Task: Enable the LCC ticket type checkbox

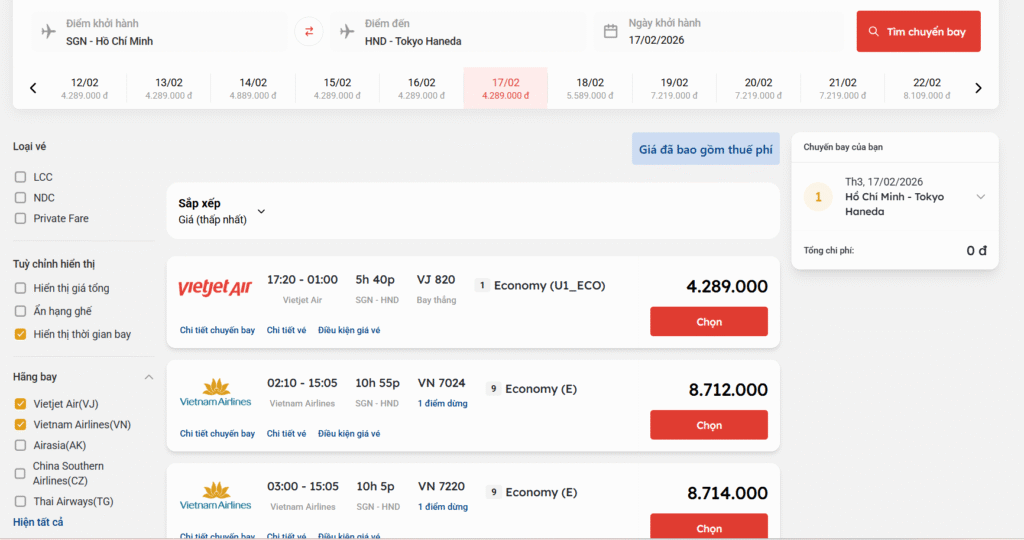Action: point(21,177)
